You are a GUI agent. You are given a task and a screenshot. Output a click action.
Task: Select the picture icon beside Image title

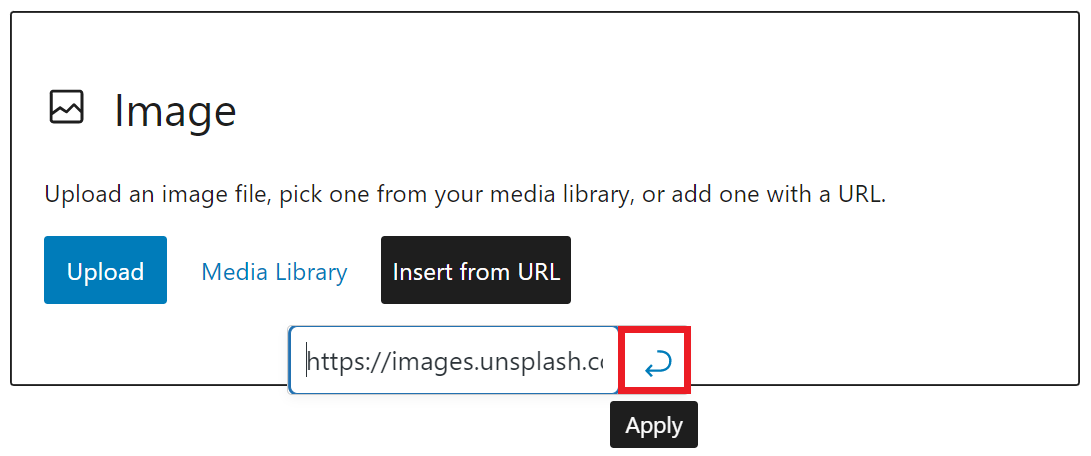coord(67,107)
